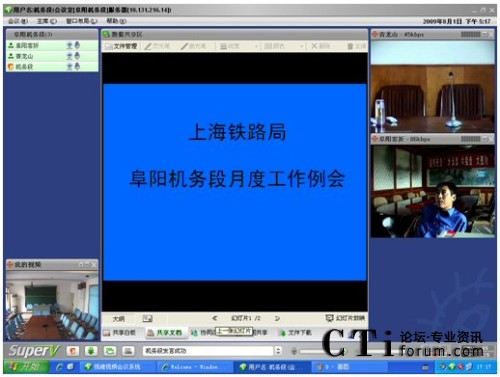Open the color dropdown arrow in toolbar
The image size is (500, 377).
click(302, 46)
